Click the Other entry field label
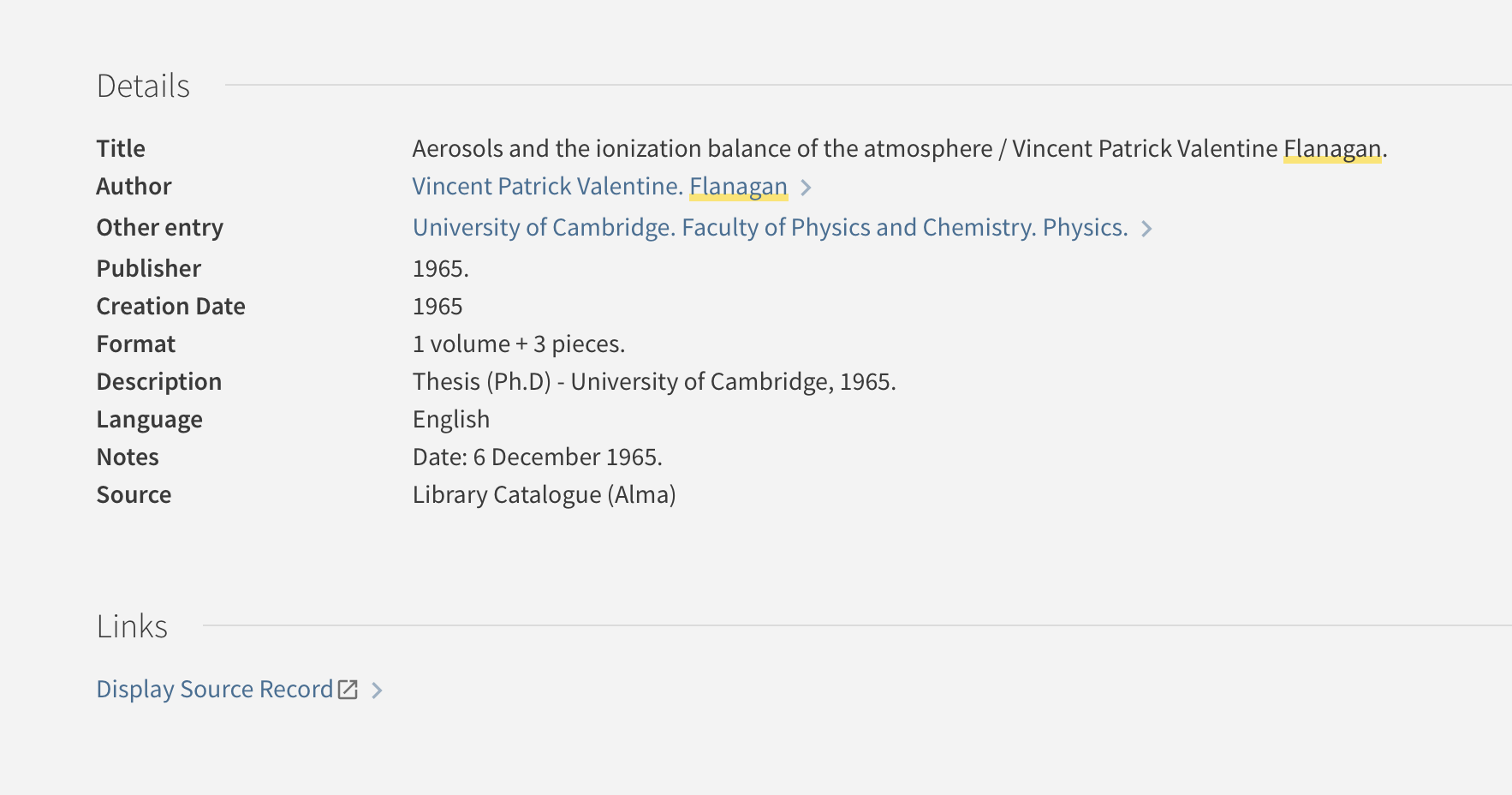This screenshot has width=1512, height=795. coord(159,228)
